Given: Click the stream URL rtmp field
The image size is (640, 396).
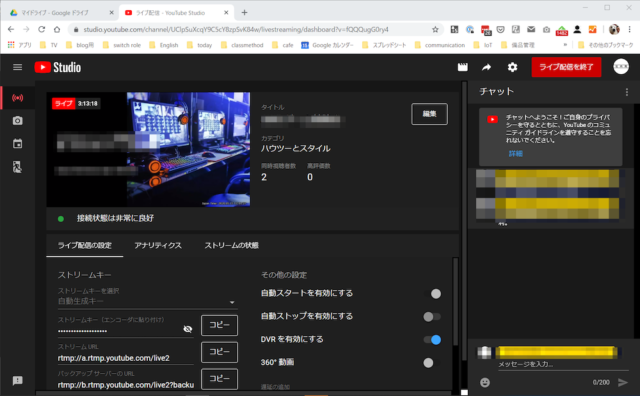Looking at the screenshot, I should click(126, 358).
